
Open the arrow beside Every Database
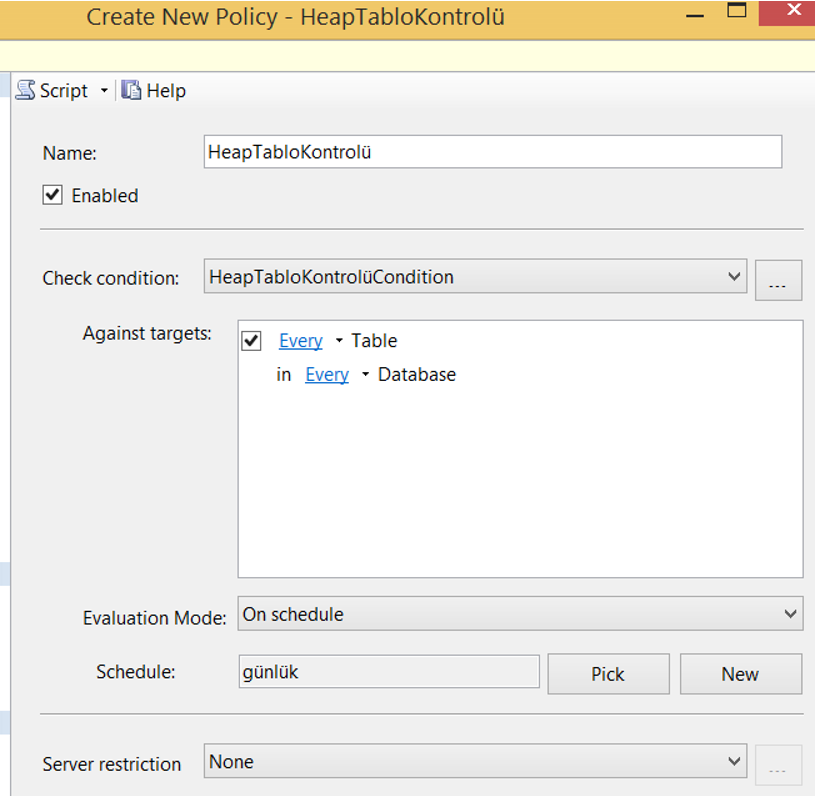click(x=365, y=374)
